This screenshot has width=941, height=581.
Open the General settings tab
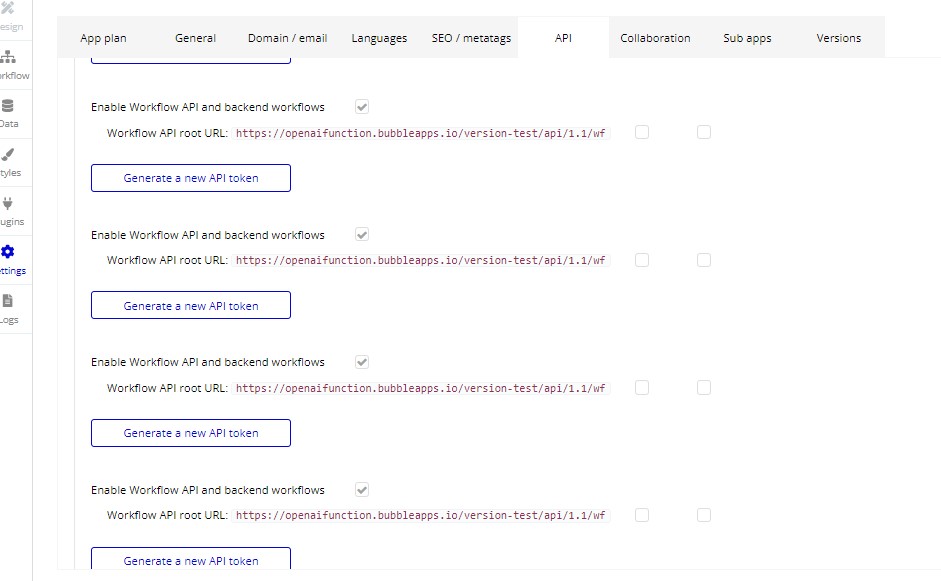click(195, 38)
